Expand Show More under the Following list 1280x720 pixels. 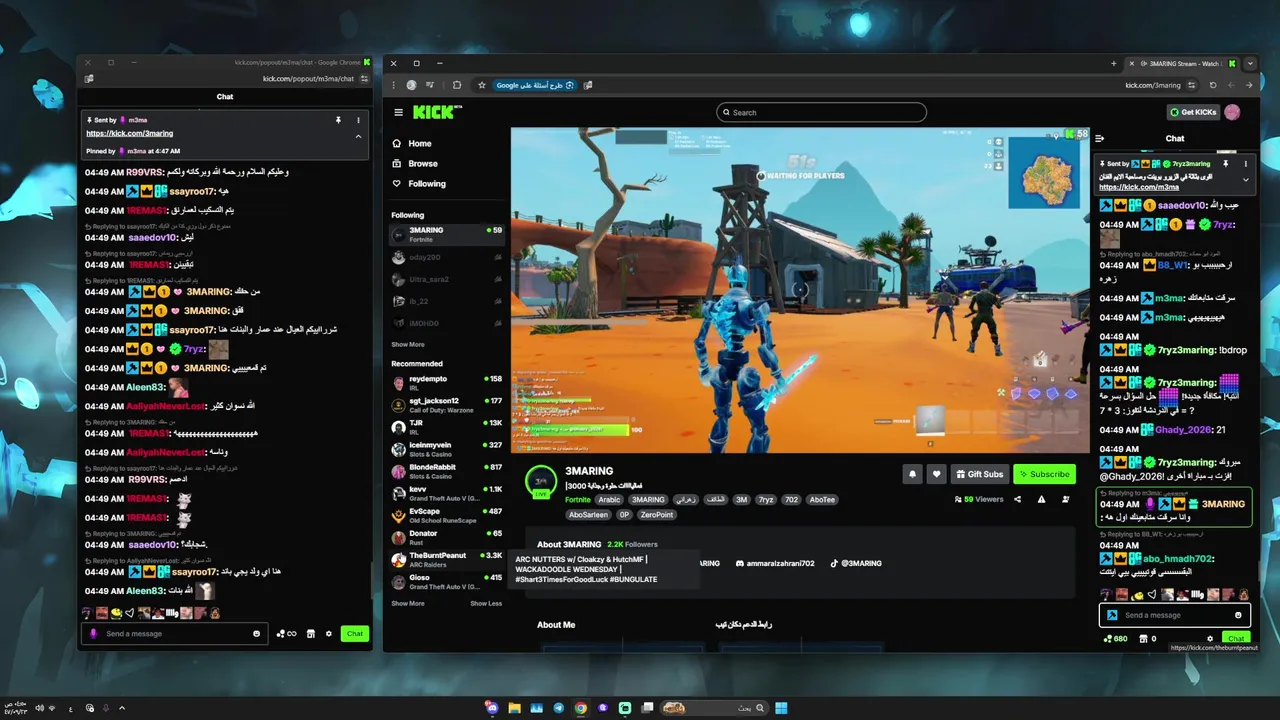pos(407,344)
